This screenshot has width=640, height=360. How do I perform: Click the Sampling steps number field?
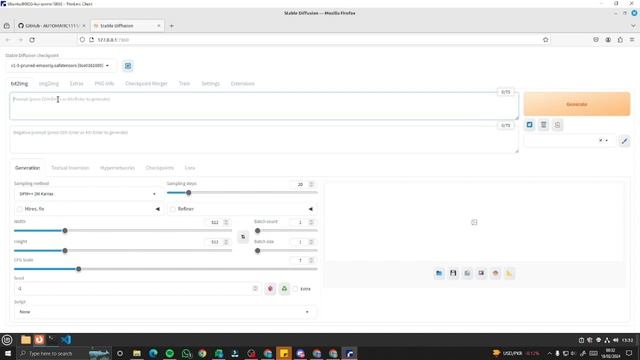click(x=302, y=184)
